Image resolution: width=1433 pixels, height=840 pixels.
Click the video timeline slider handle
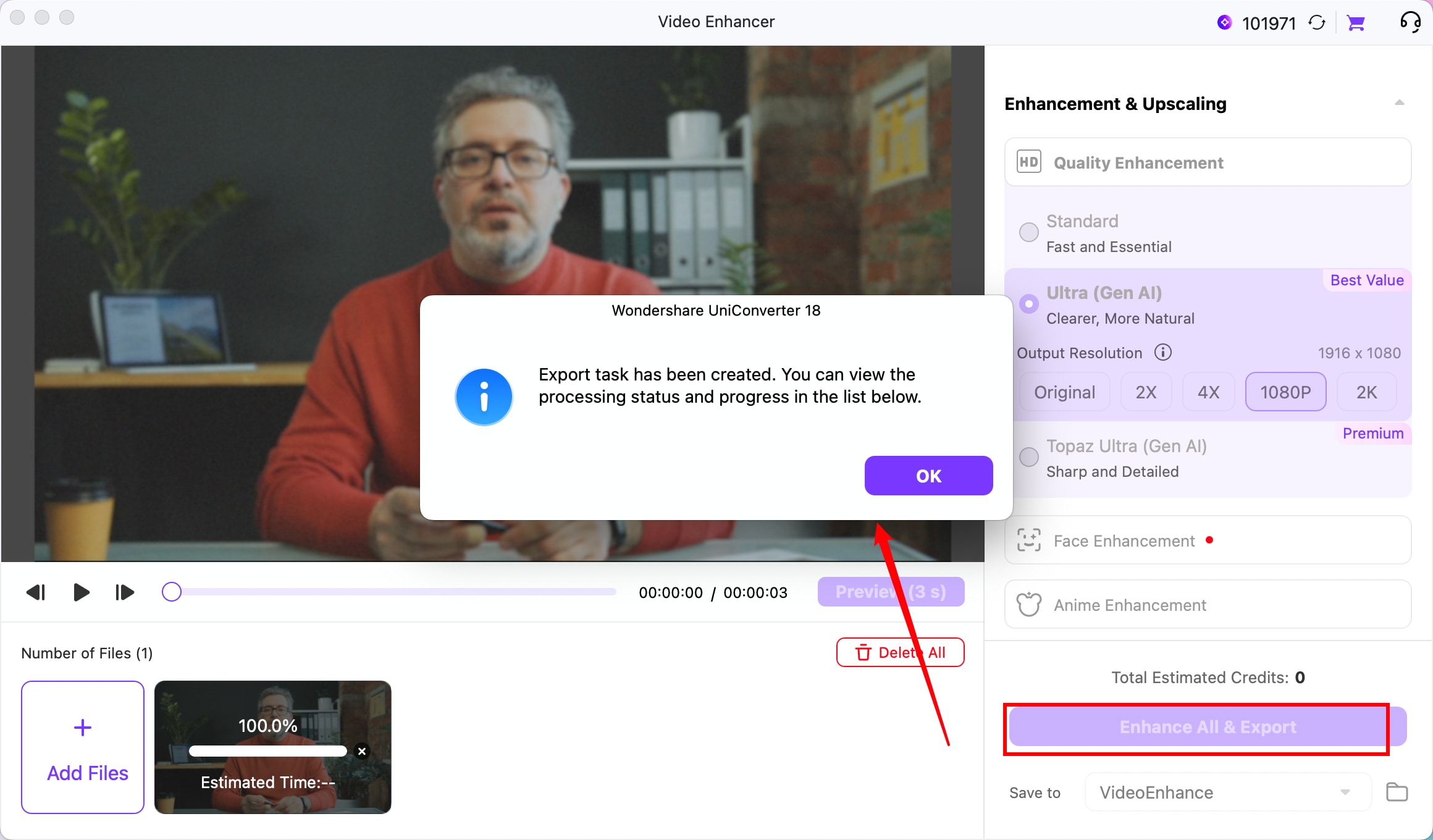(x=172, y=592)
